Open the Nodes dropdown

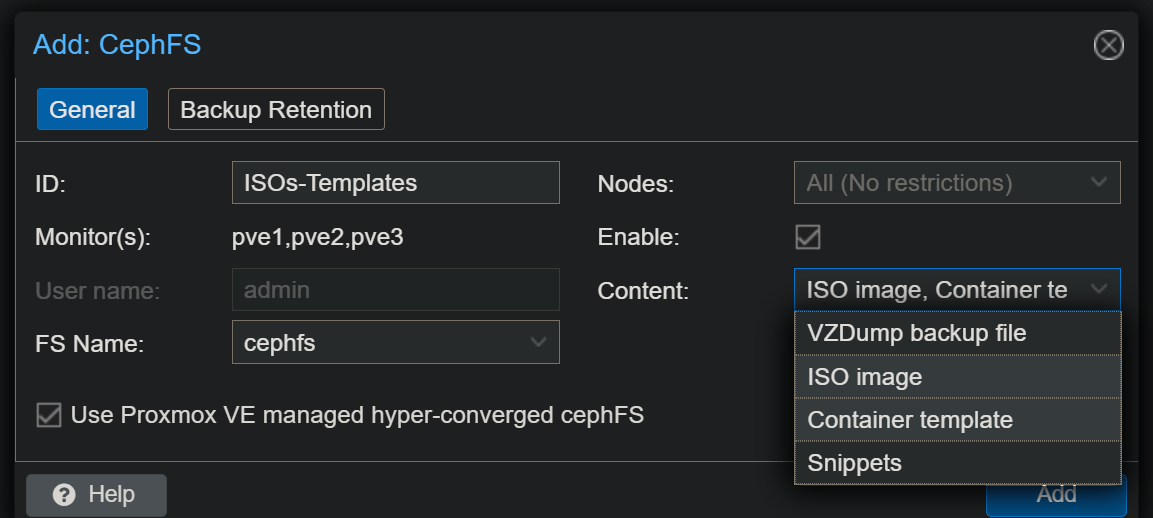click(957, 182)
